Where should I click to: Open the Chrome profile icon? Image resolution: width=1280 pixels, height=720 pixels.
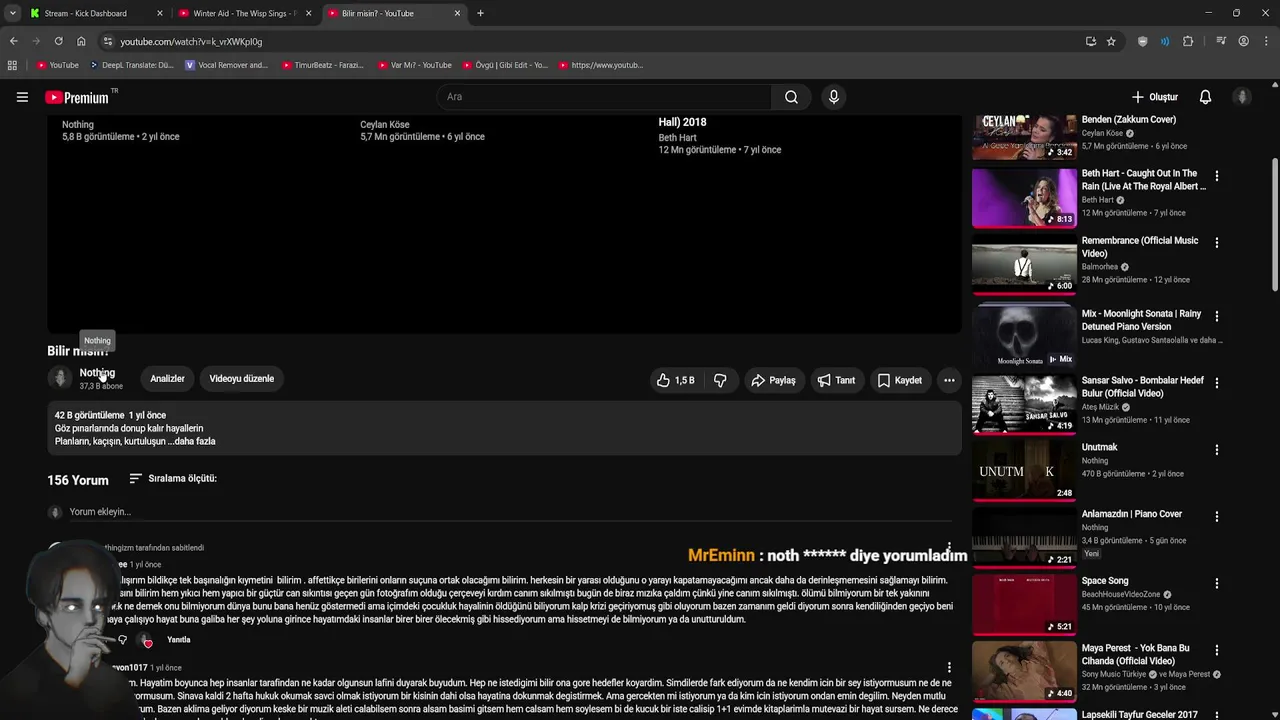(1243, 41)
